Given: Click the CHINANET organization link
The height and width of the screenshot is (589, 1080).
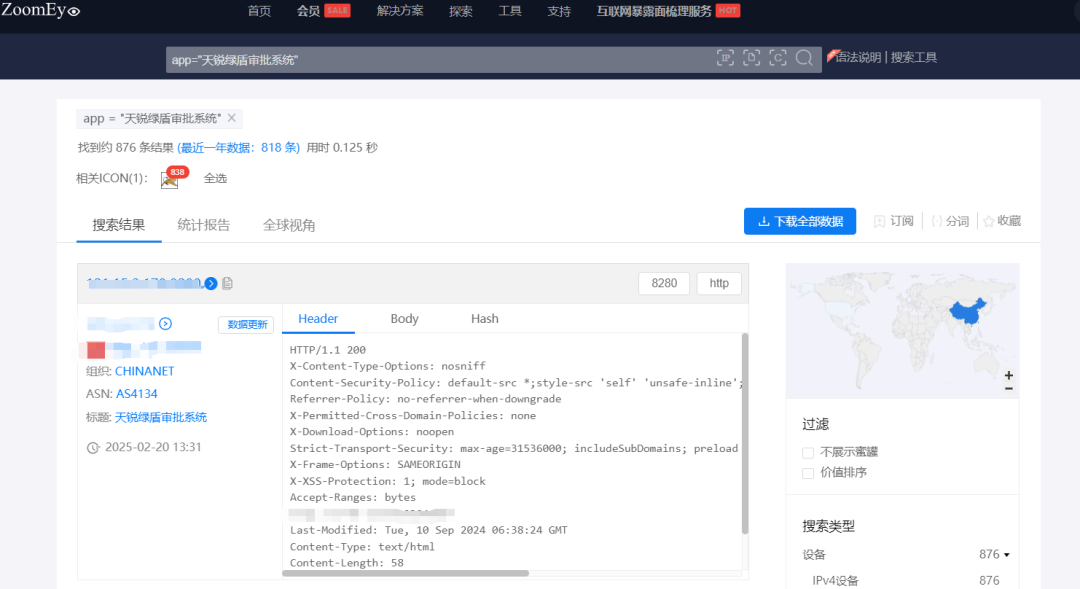Looking at the screenshot, I should pos(145,371).
